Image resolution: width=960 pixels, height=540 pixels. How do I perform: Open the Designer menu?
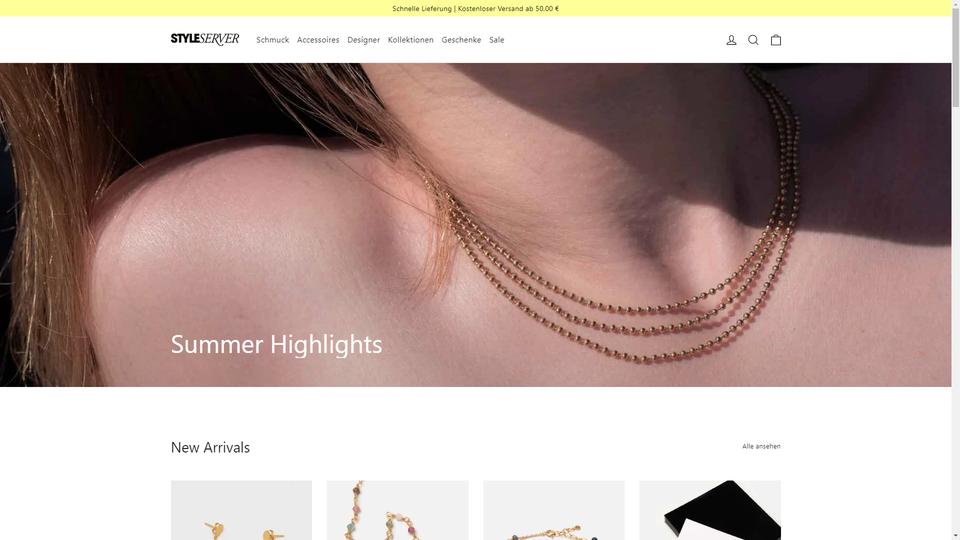click(363, 40)
